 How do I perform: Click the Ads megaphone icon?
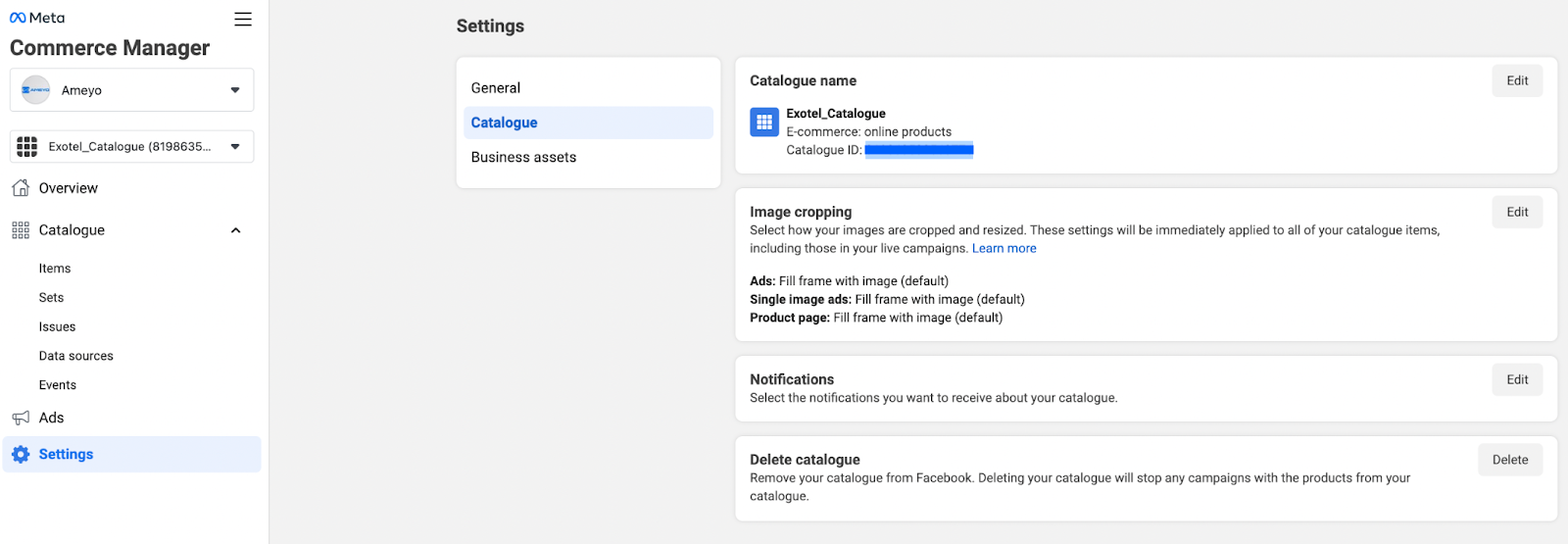pos(21,419)
